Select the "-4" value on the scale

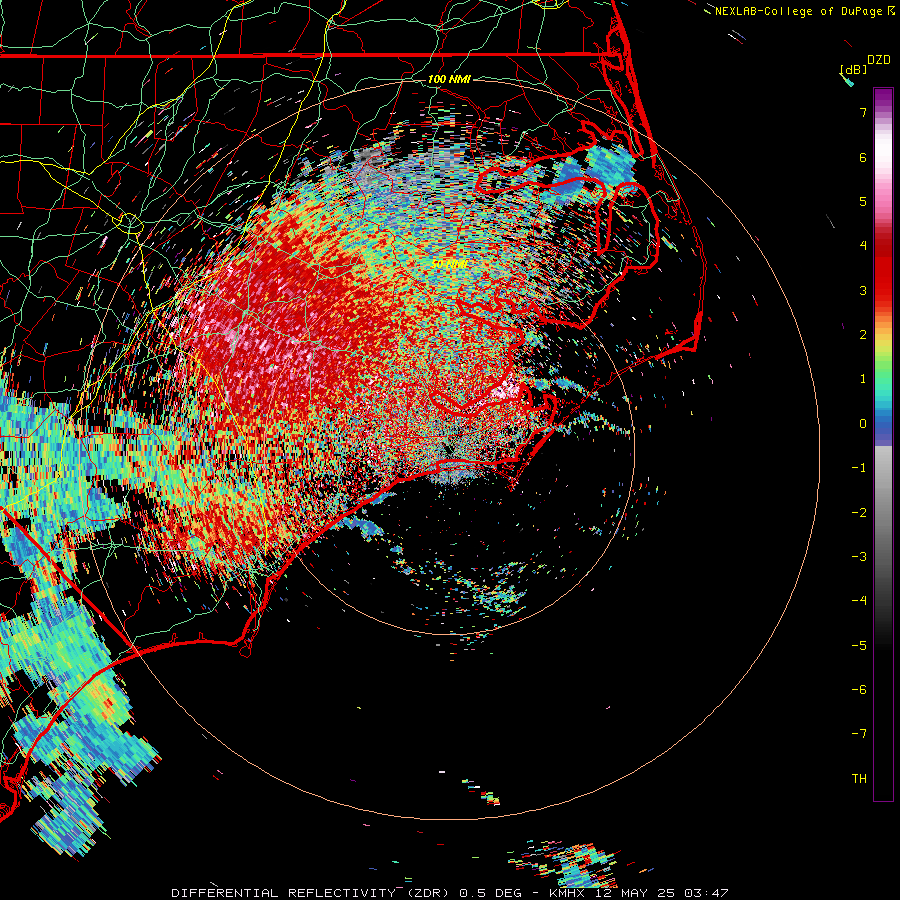[859, 600]
